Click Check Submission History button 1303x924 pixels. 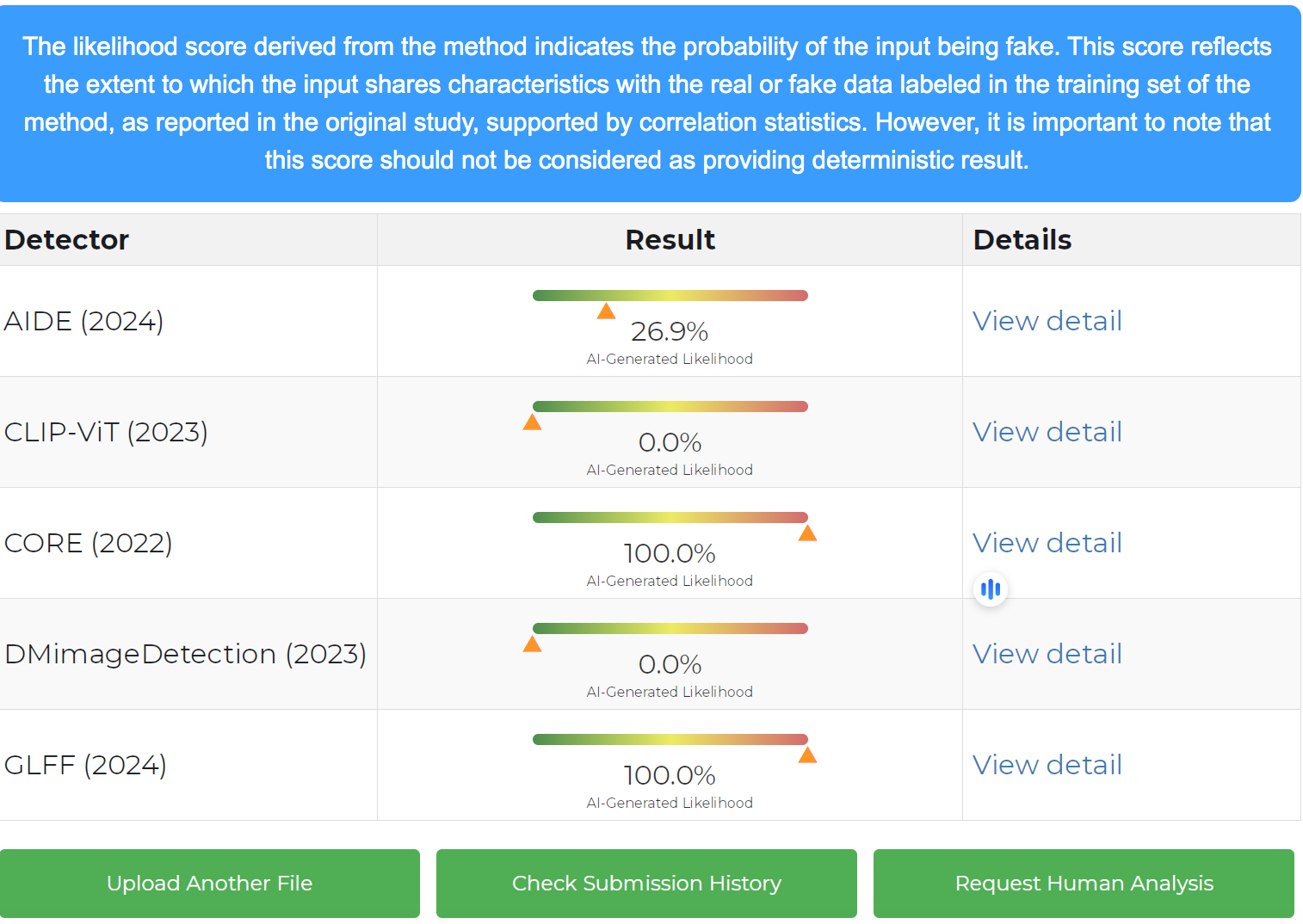[x=646, y=884]
